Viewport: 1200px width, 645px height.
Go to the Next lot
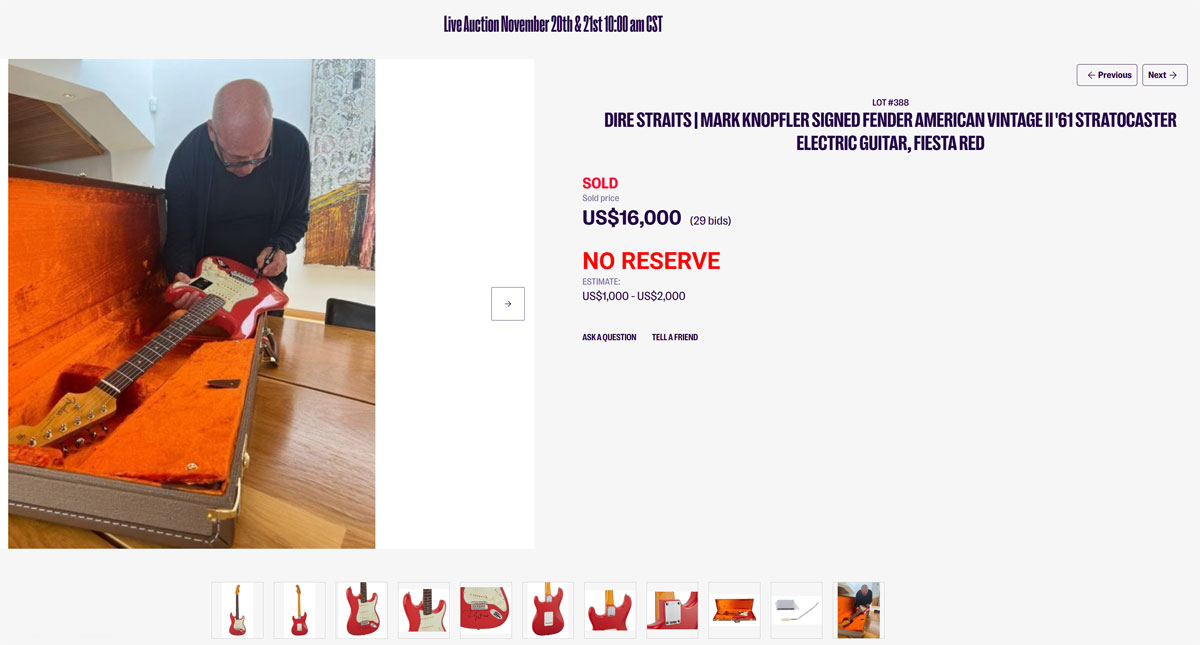point(1165,75)
